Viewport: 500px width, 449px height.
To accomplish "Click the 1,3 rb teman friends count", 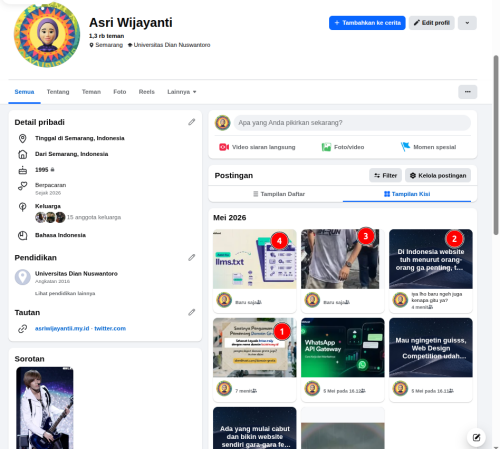I will pyautogui.click(x=106, y=36).
